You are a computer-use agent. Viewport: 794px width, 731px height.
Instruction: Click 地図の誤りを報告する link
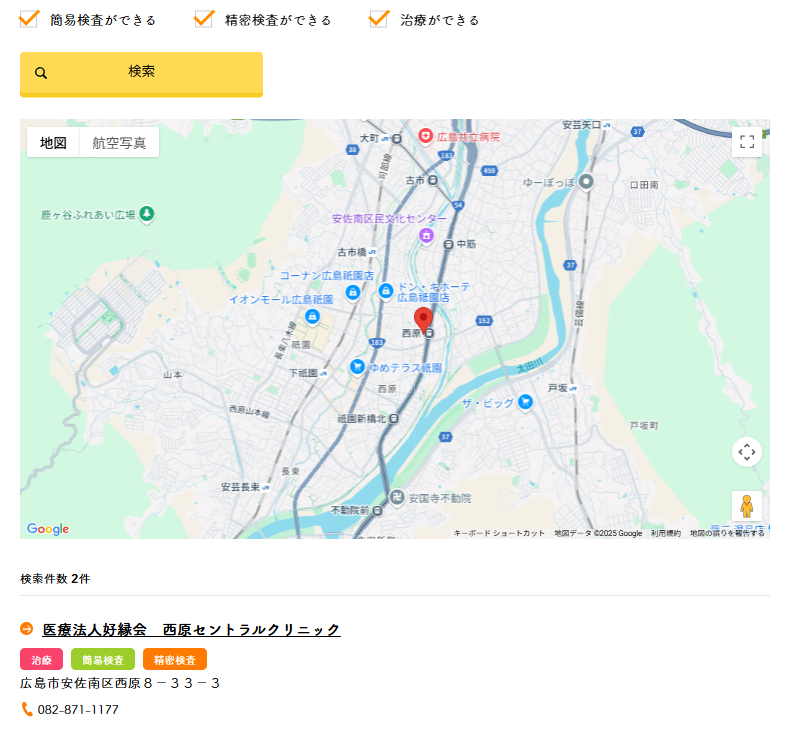(x=727, y=533)
